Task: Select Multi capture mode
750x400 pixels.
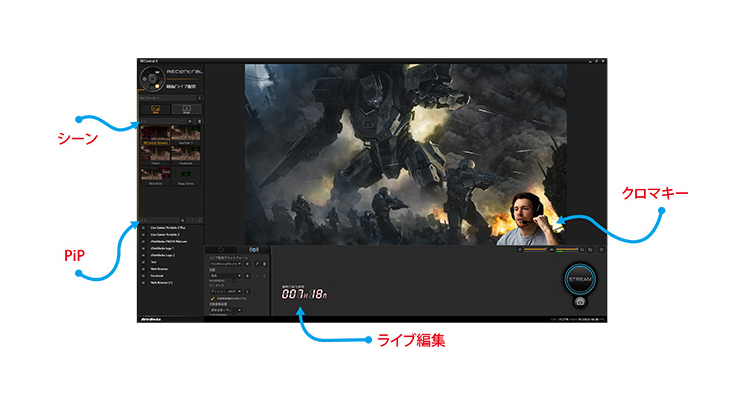Action: [155, 109]
